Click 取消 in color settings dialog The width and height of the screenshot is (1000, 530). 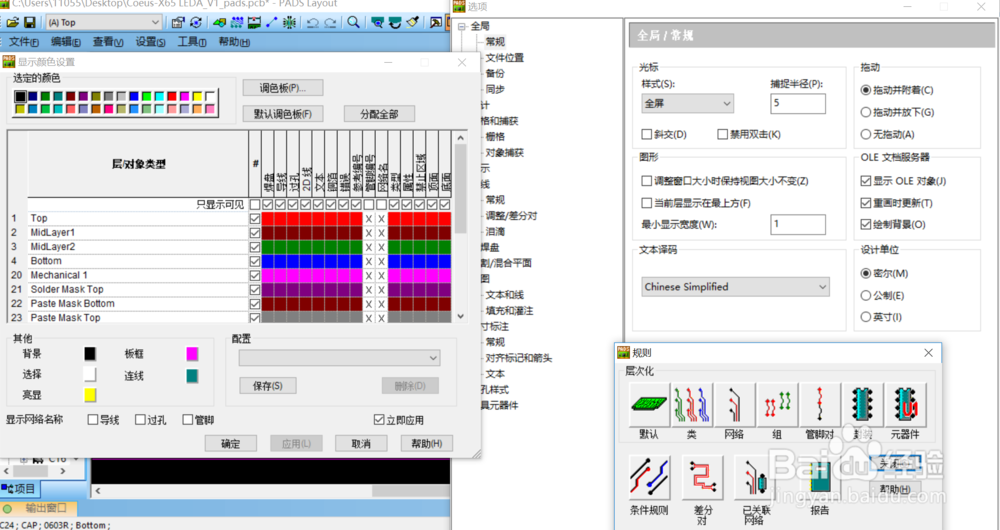361,443
